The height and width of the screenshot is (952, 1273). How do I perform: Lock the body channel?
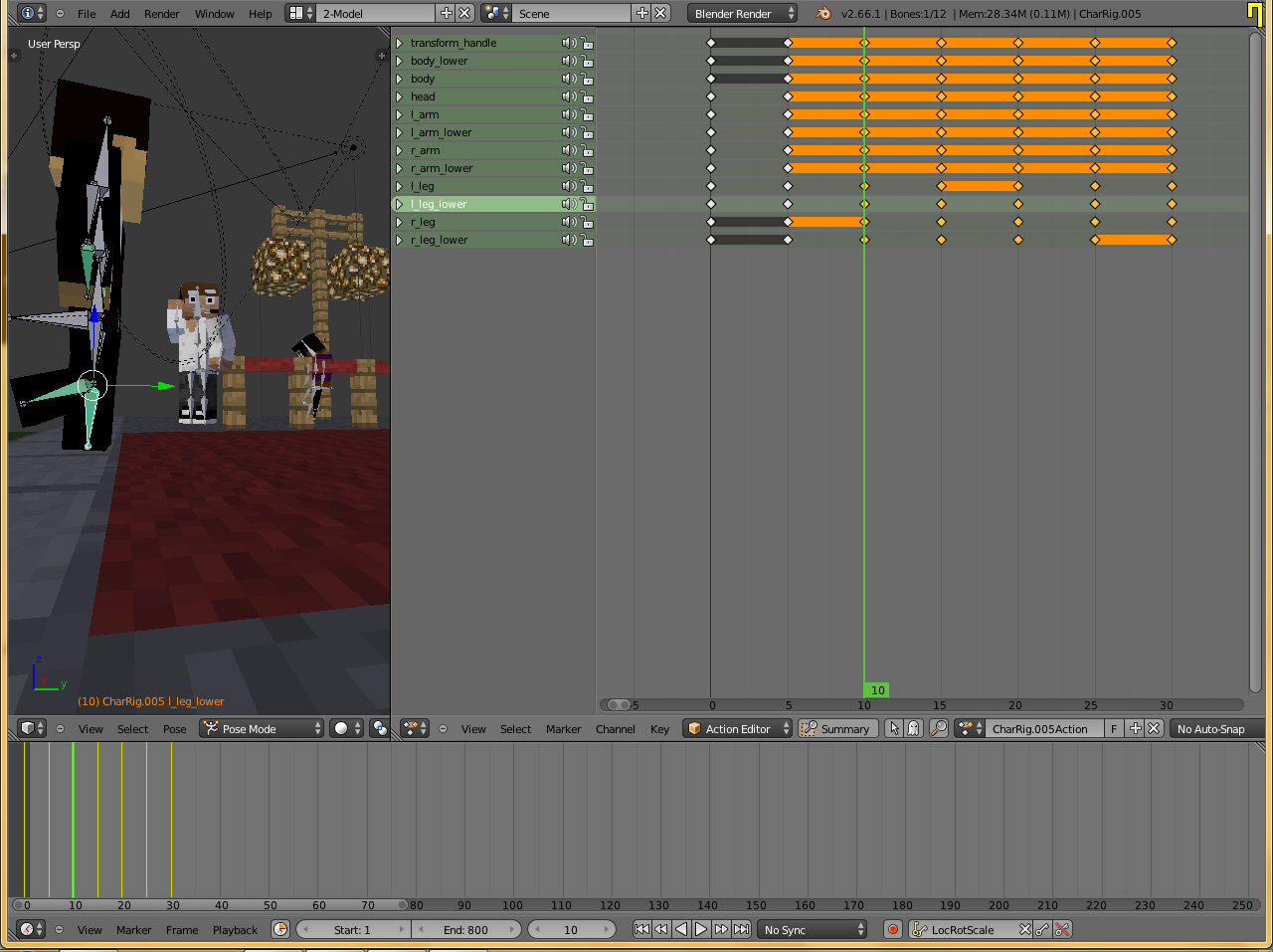click(587, 79)
